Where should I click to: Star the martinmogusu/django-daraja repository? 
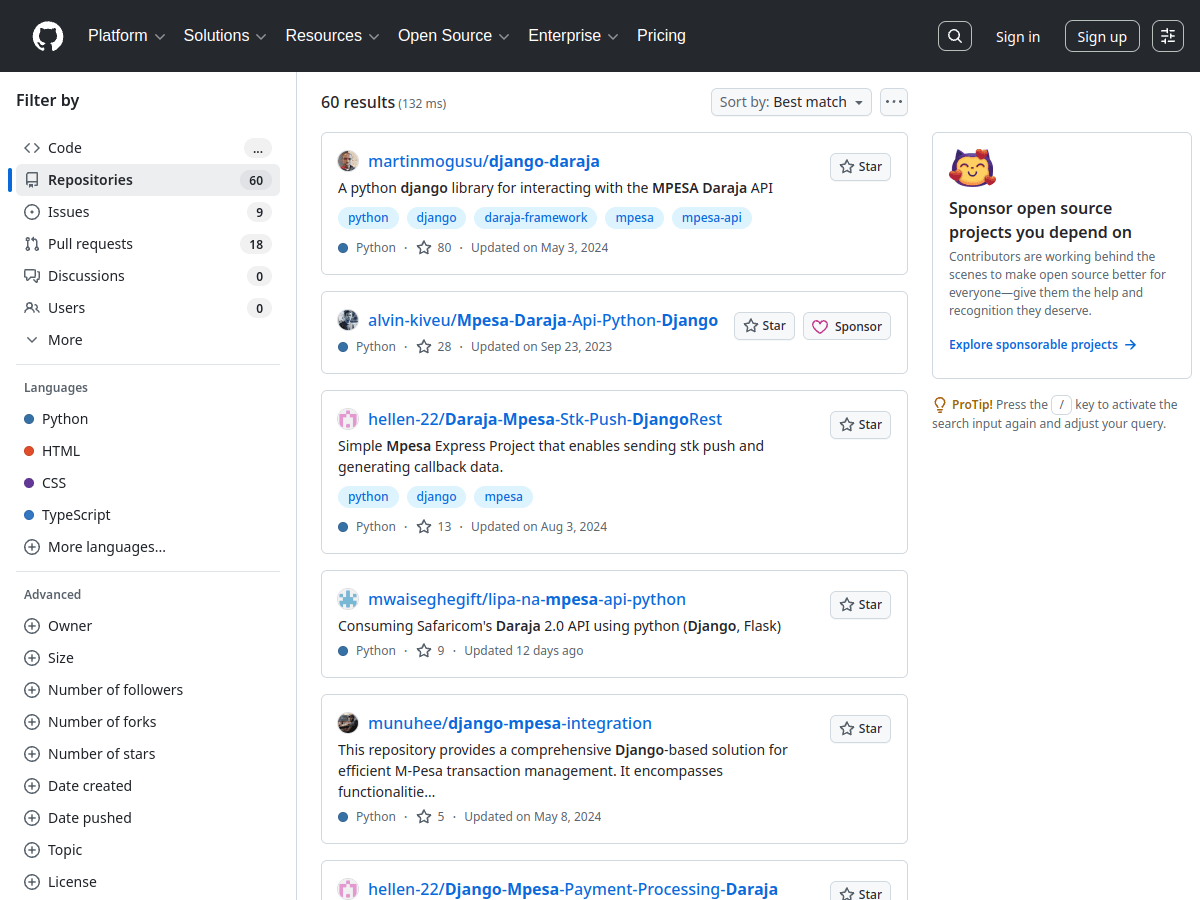click(x=860, y=167)
